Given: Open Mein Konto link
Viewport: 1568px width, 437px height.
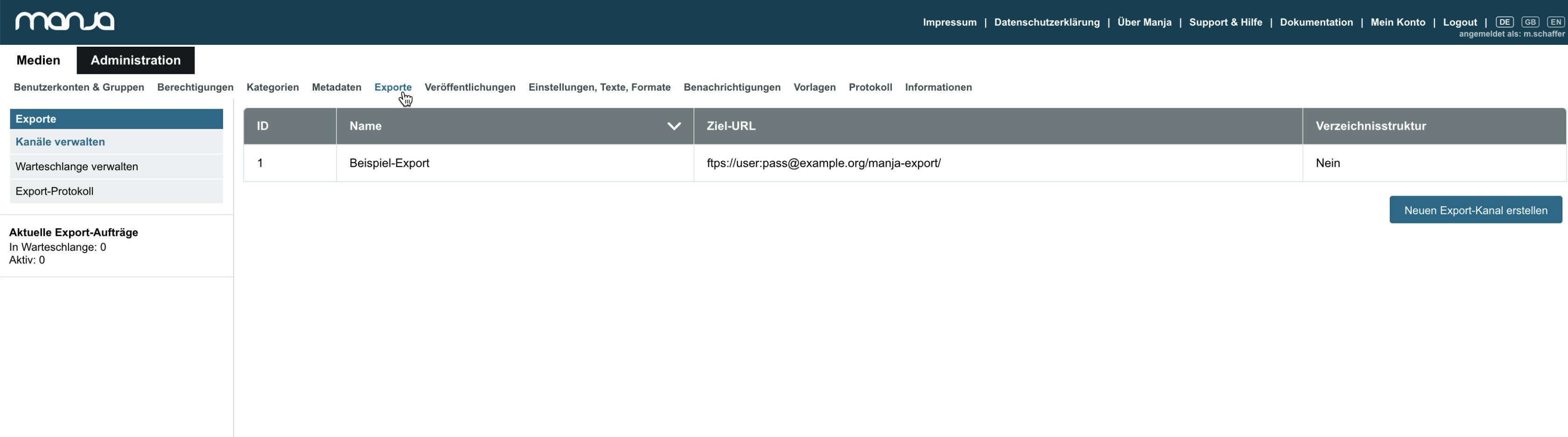Looking at the screenshot, I should coord(1398,22).
